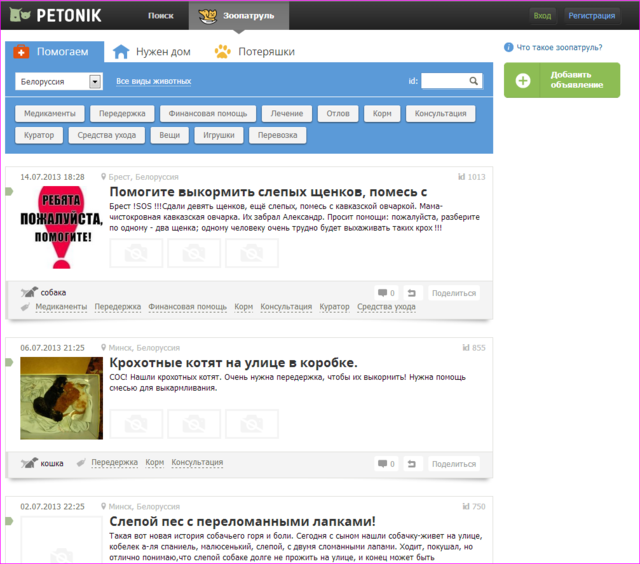Toggle the Медикаменты filter tag
Screen dimensions: 640x564
pos(49,114)
